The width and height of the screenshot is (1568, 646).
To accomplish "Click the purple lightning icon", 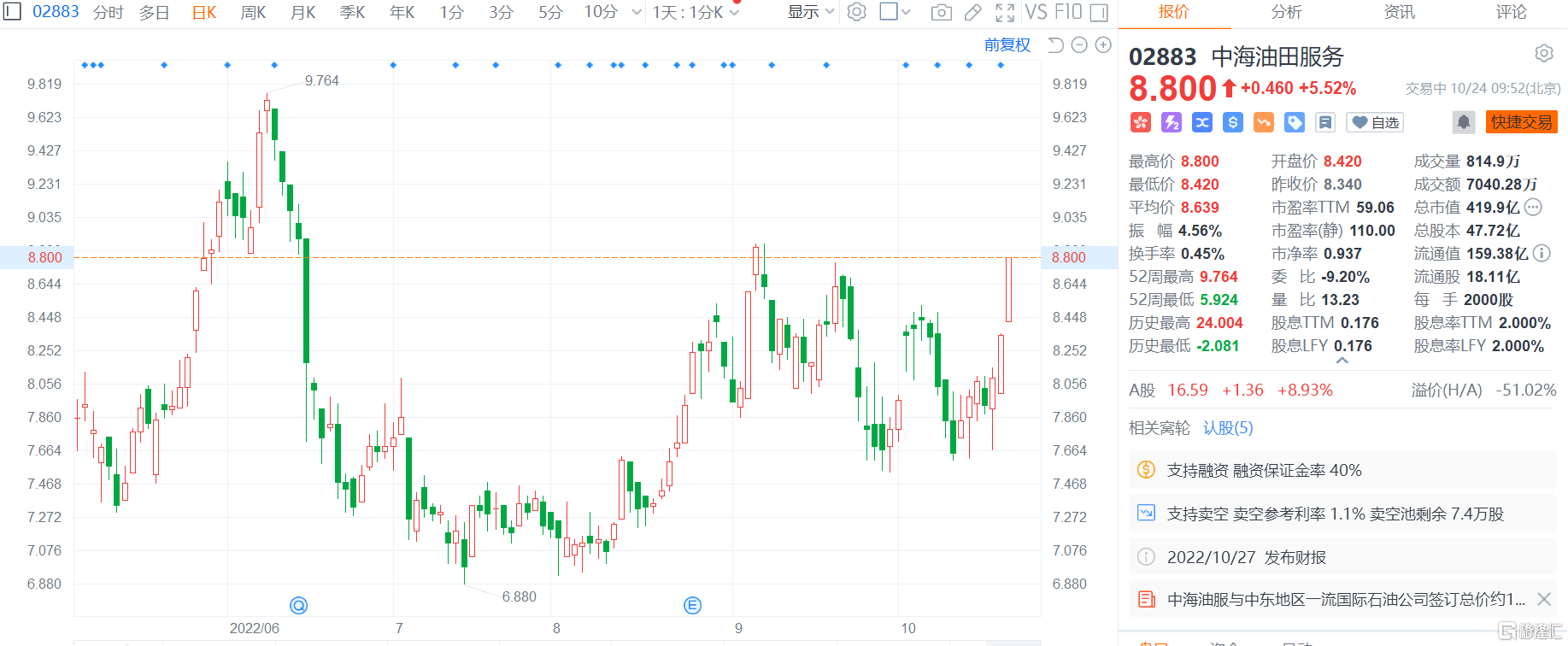I will 1172,122.
